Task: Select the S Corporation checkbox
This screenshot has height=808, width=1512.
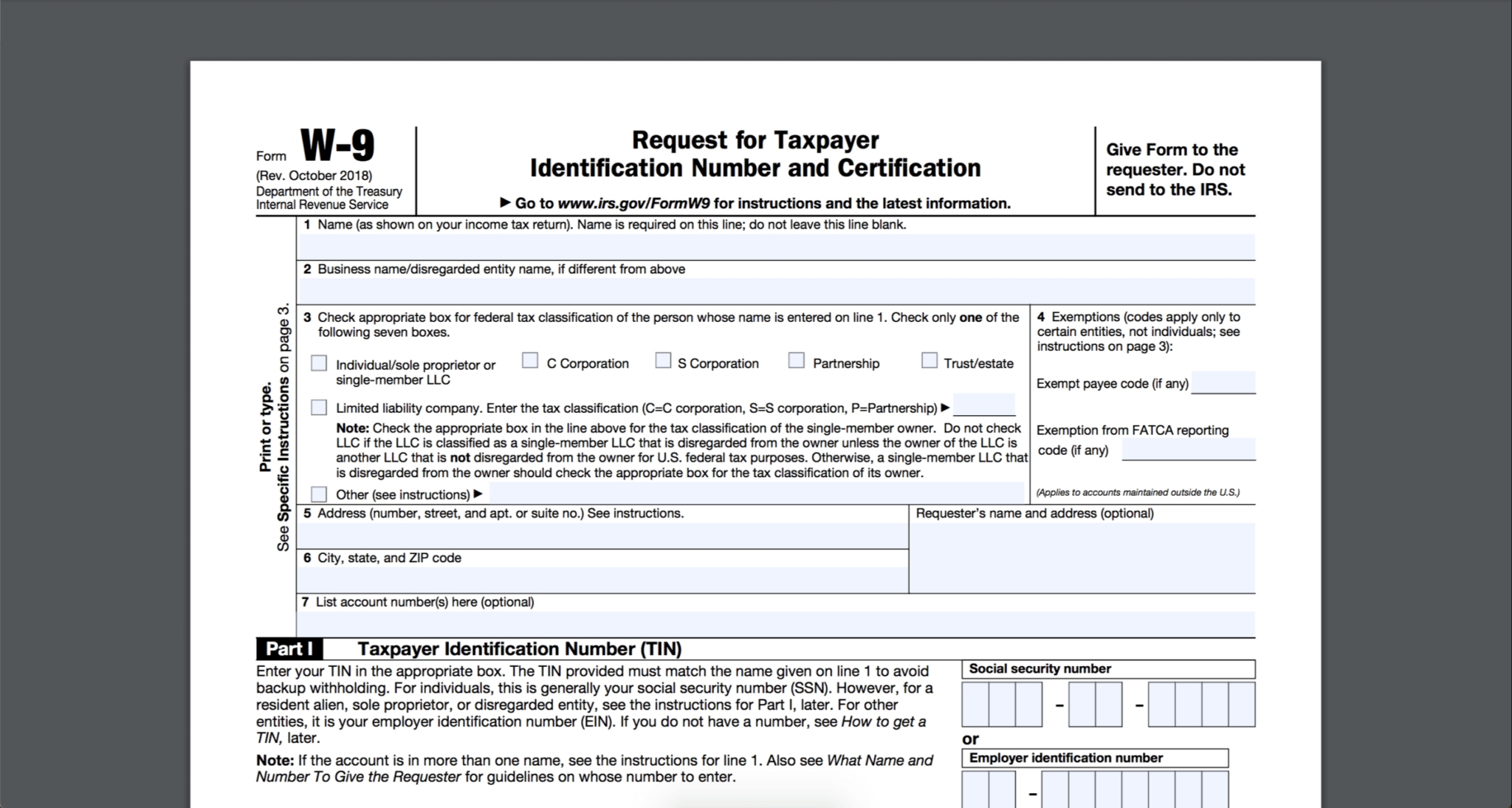Action: 665,362
